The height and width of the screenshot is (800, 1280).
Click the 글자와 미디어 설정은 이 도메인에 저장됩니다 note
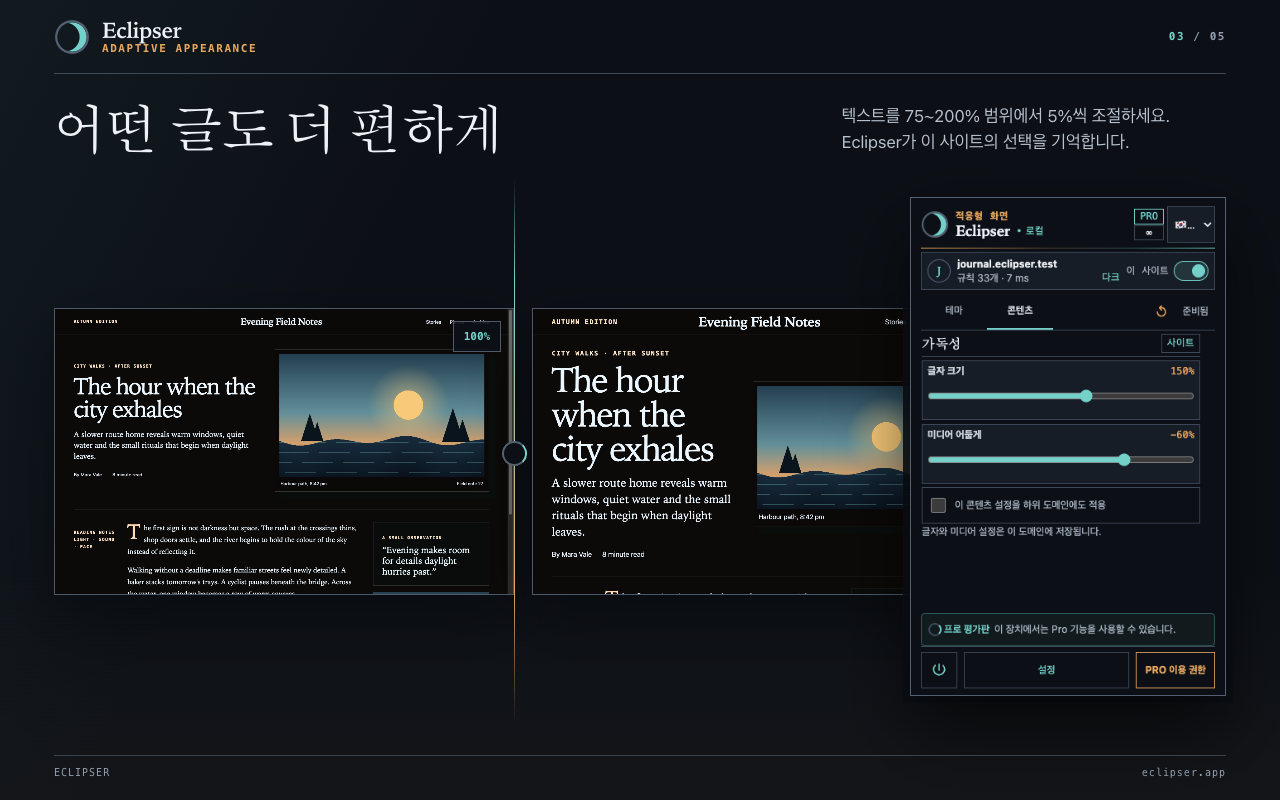pyautogui.click(x=1011, y=532)
